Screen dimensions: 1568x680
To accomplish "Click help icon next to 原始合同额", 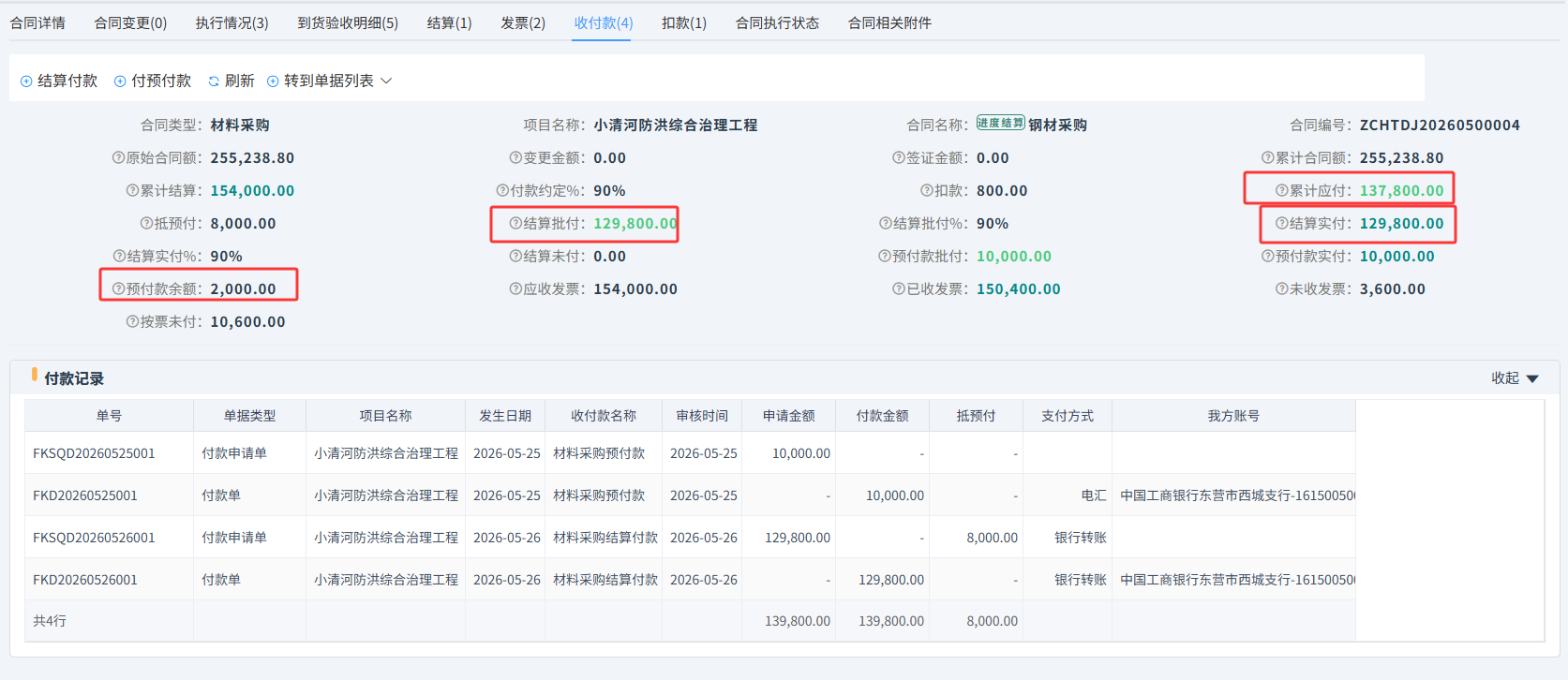I will 119,157.
